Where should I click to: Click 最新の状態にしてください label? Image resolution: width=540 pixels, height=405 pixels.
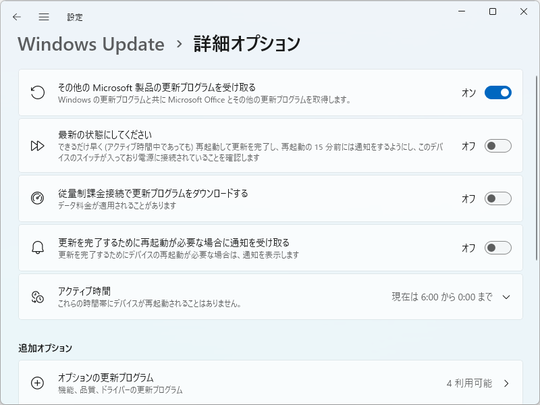pyautogui.click(x=105, y=135)
